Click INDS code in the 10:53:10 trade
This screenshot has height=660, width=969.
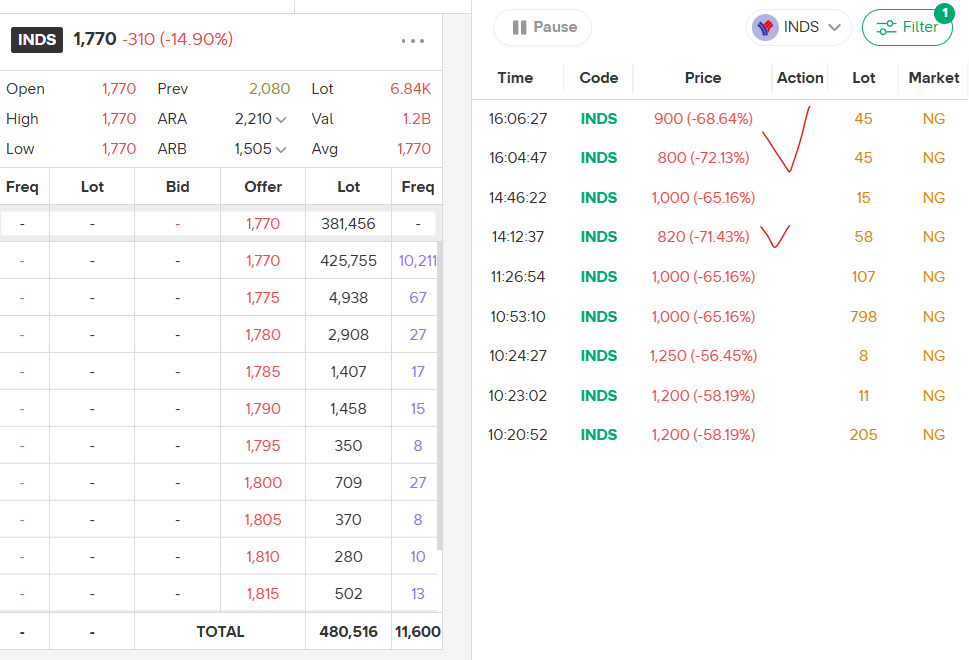pos(599,317)
